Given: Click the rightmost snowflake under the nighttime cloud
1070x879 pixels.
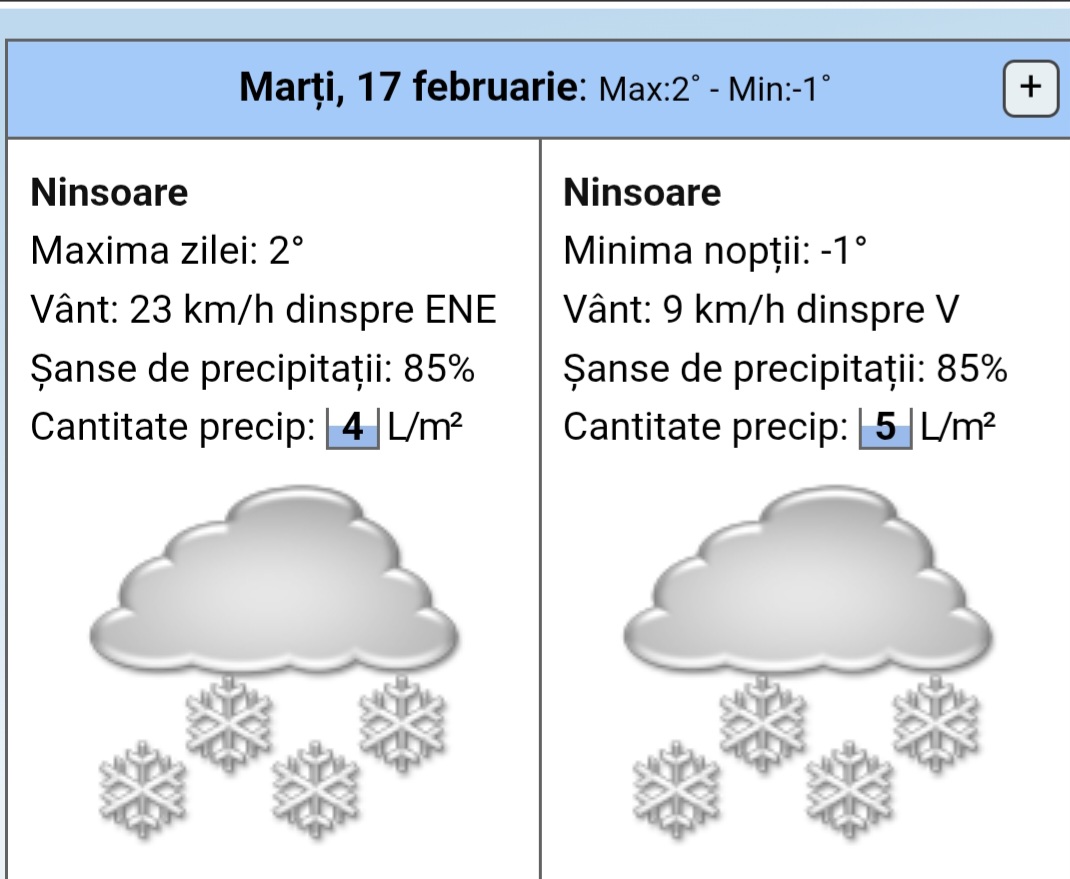Looking at the screenshot, I should pos(937,718).
